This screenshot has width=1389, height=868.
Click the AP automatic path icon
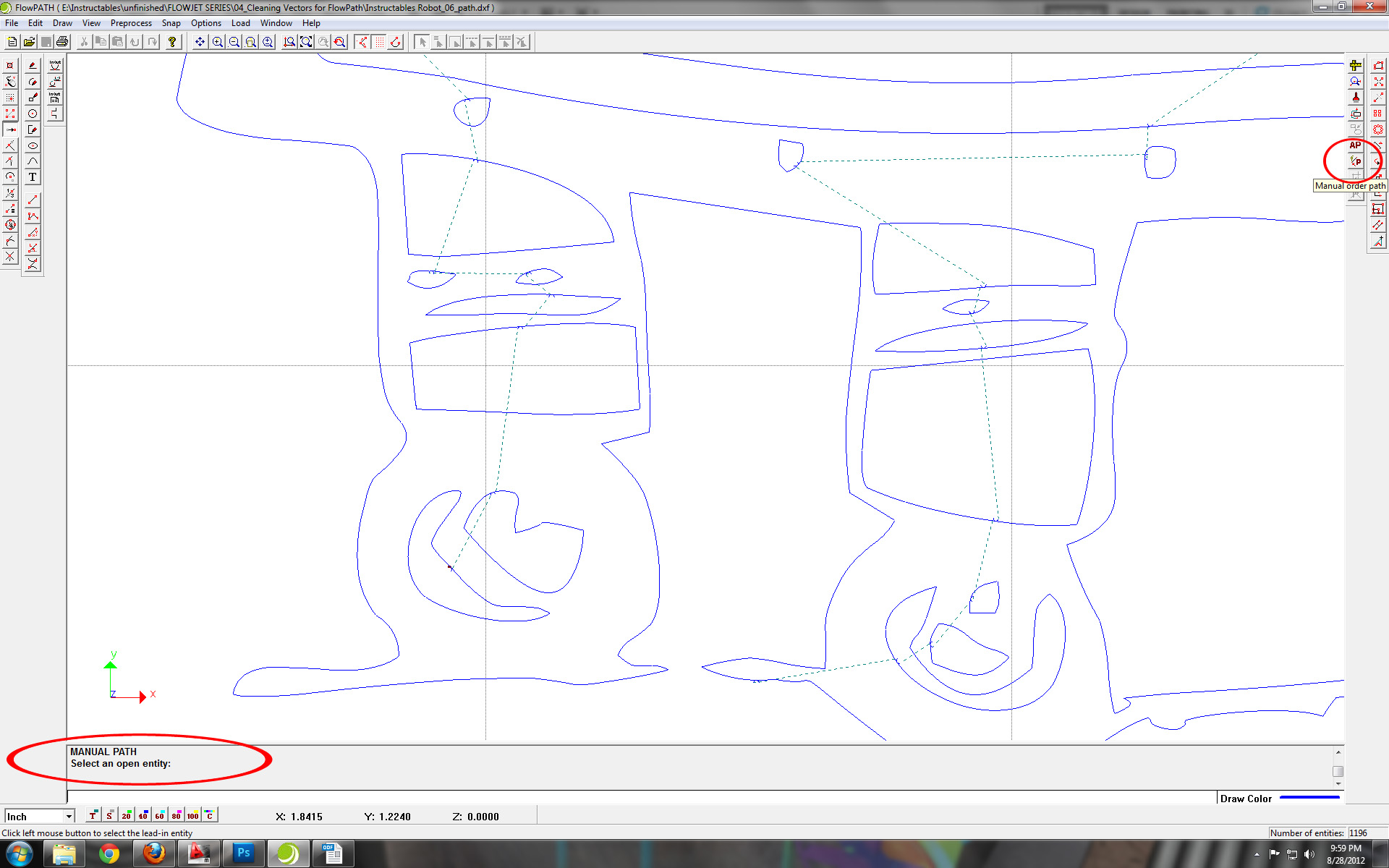click(x=1354, y=145)
